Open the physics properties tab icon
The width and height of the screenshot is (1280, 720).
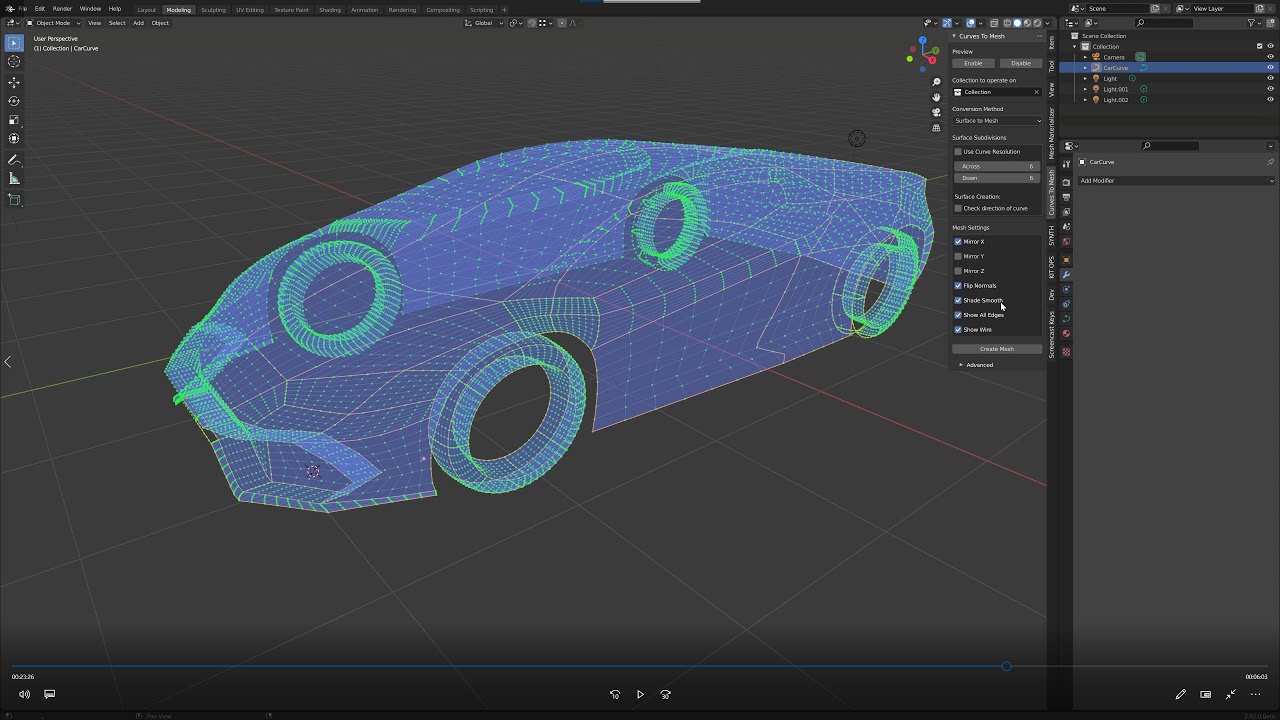tap(1066, 289)
